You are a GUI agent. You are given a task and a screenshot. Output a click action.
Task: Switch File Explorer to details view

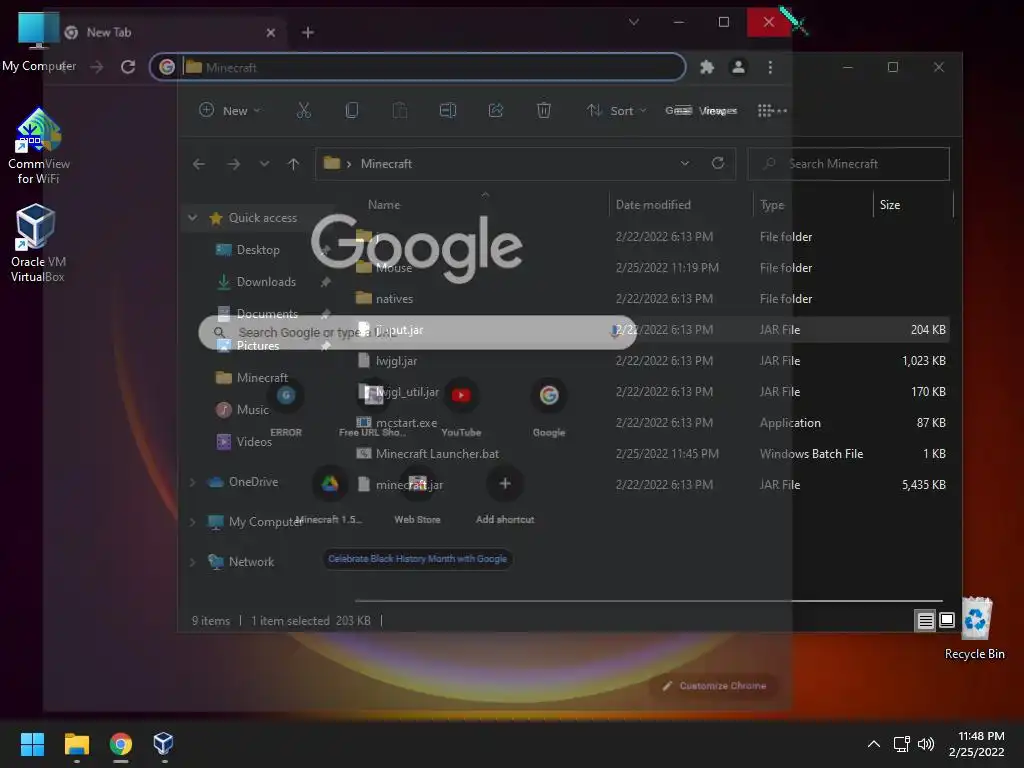(x=925, y=620)
